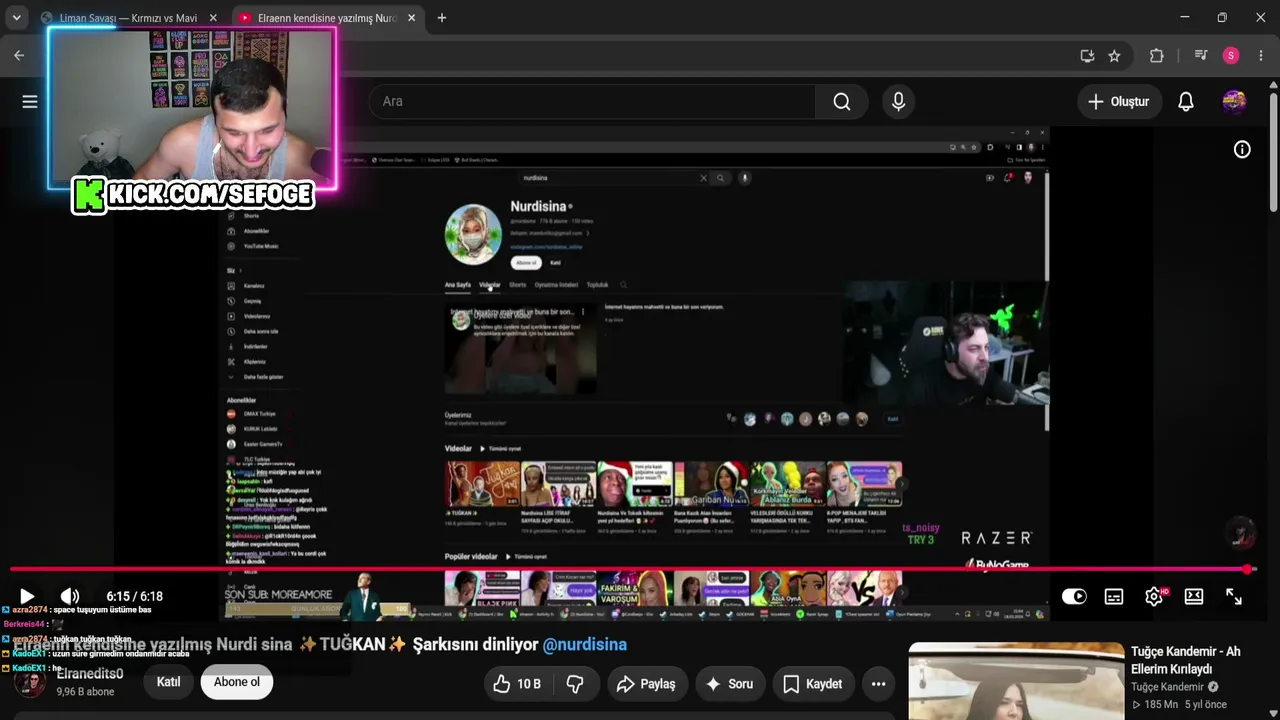1280x720 pixels.
Task: Open the Elranedits0 channel avatar
Action: click(x=29, y=682)
